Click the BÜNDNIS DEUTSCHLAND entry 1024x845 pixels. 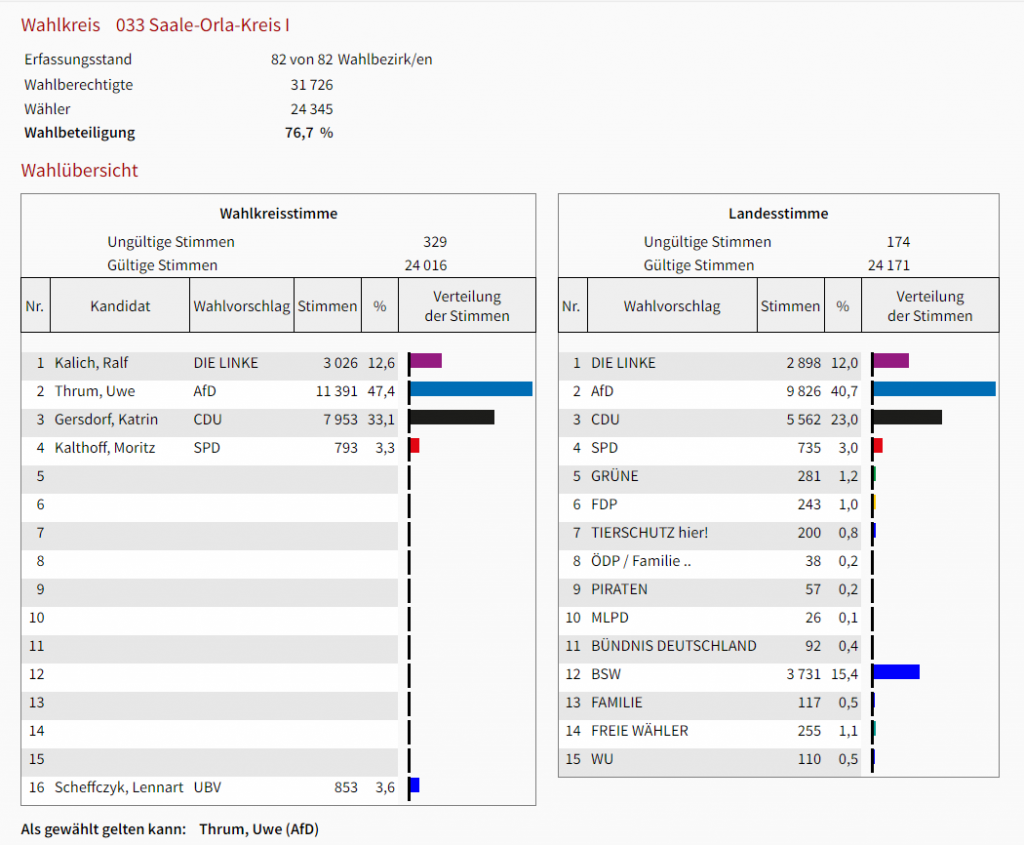(x=673, y=646)
